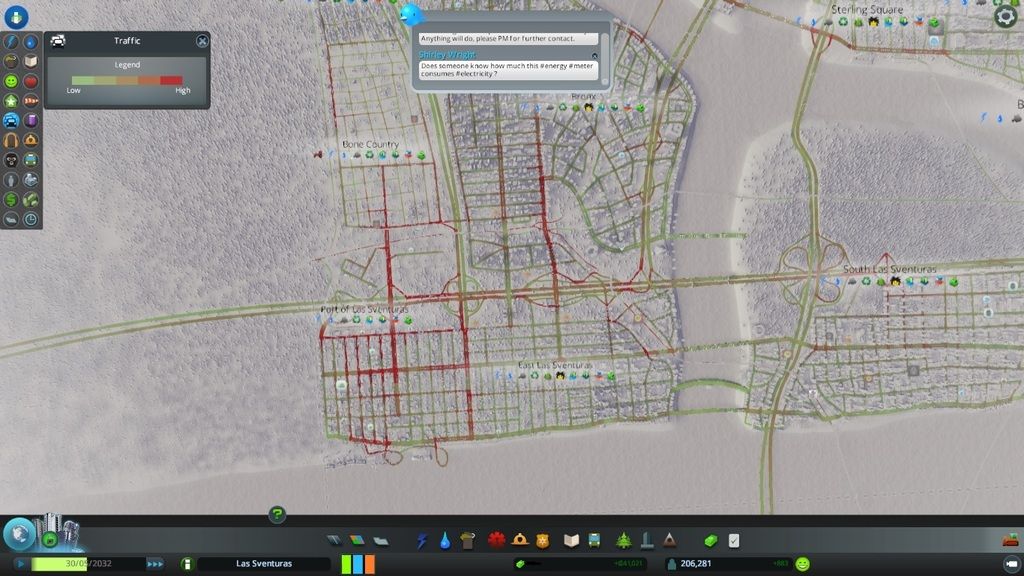1024x576 pixels.
Task: Select the Garbage info view
Action: (11, 61)
